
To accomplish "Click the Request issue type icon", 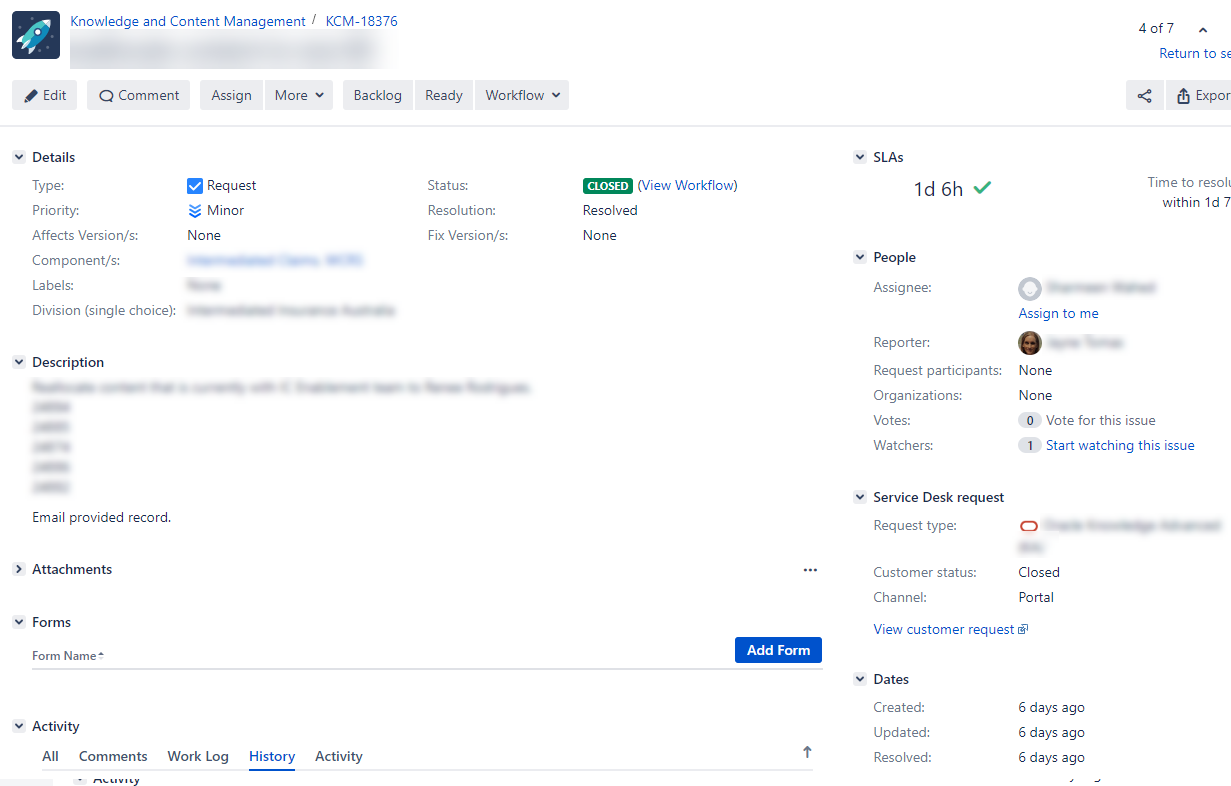I will tap(195, 186).
